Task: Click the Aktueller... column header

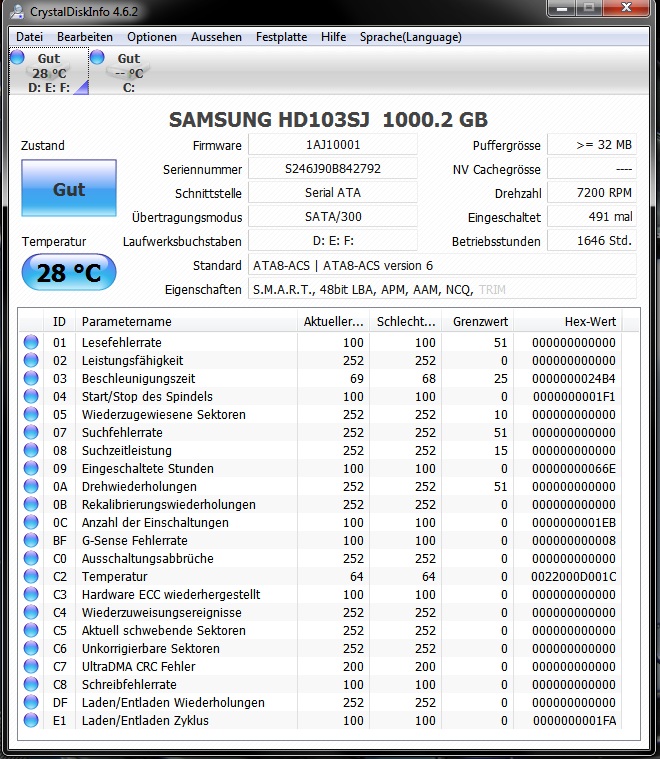Action: click(x=333, y=321)
